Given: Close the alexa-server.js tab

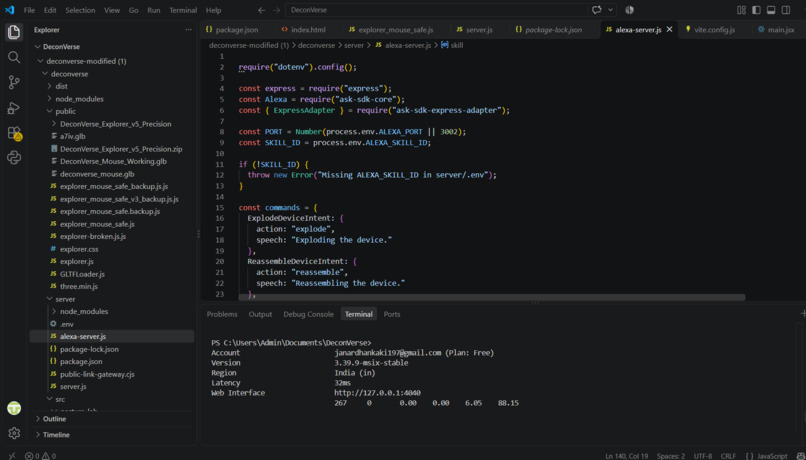Looking at the screenshot, I should pos(669,30).
